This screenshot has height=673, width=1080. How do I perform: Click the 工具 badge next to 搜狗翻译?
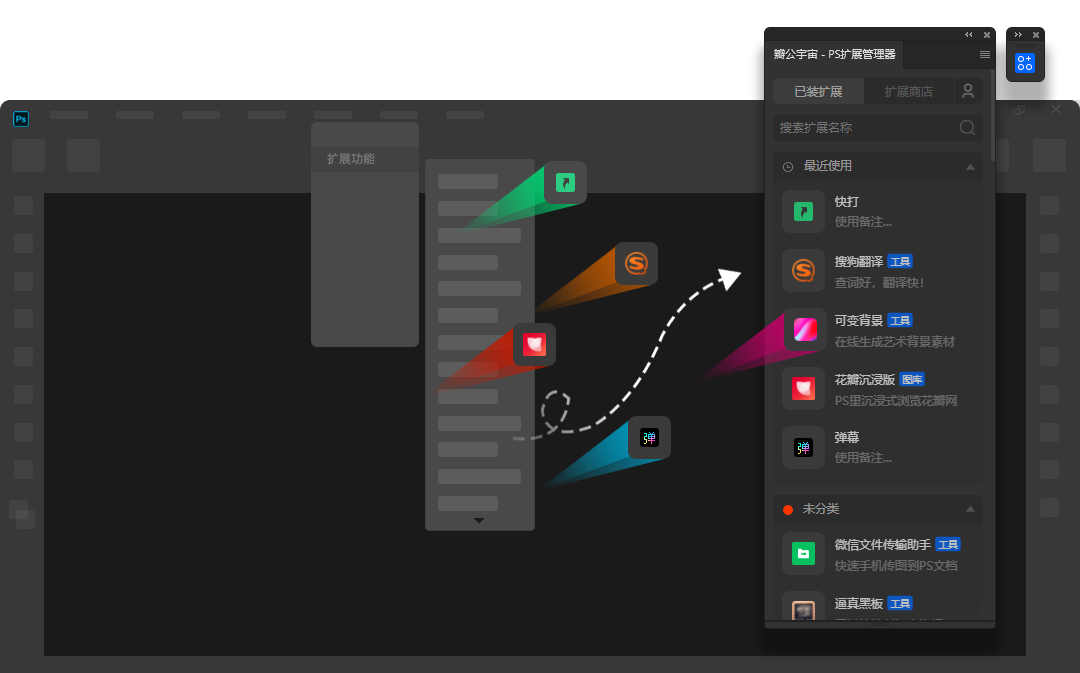899,261
